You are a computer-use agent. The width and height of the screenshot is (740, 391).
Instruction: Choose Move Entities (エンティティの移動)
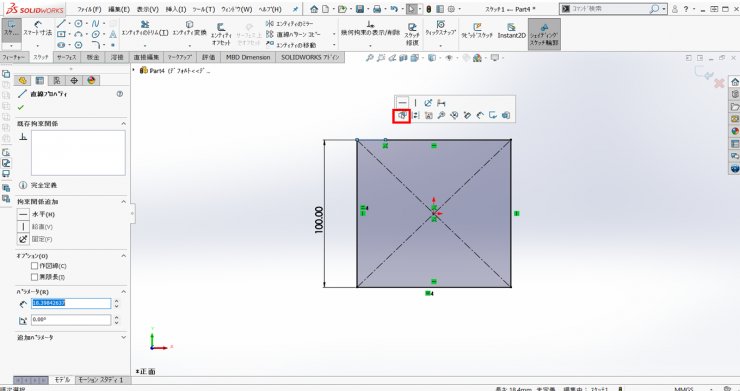[x=291, y=45]
